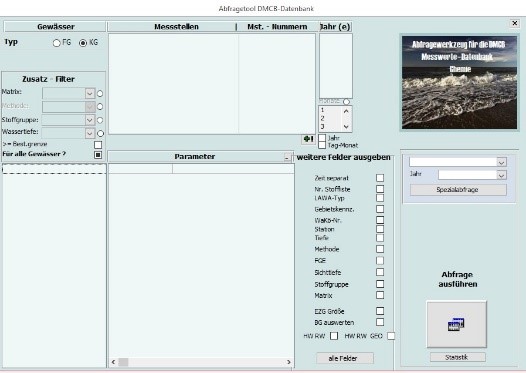Collapse the Parameter panel with minus button

click(287, 157)
